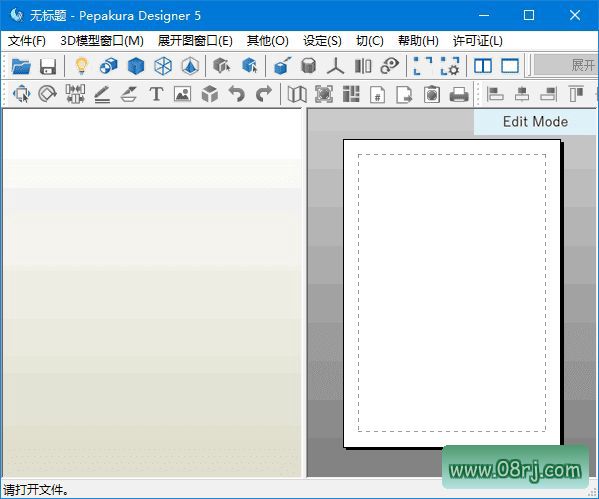Click the gray cylinder icon

click(x=308, y=66)
